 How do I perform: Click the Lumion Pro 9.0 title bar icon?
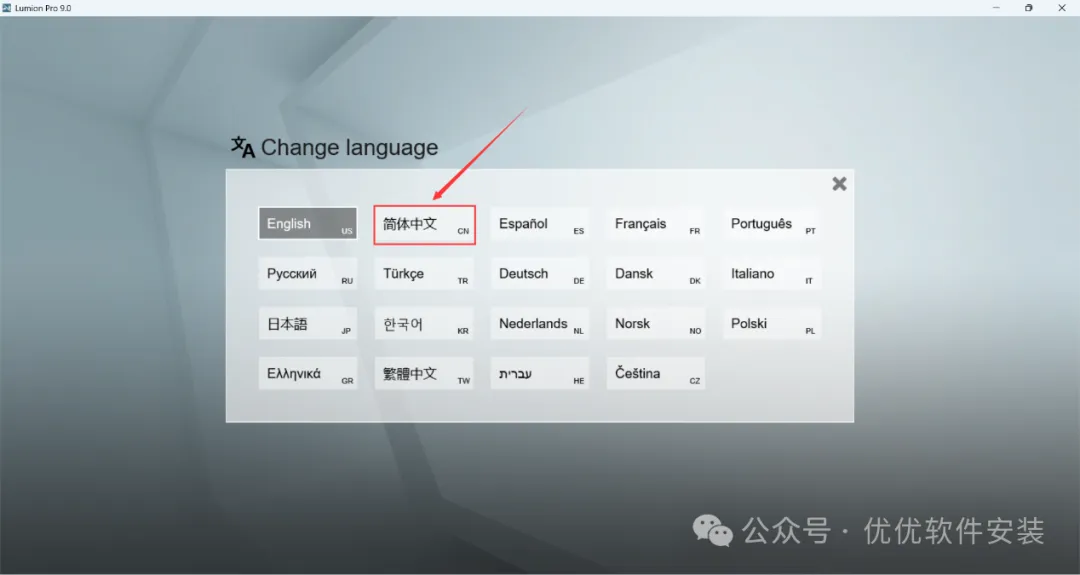[x=7, y=8]
